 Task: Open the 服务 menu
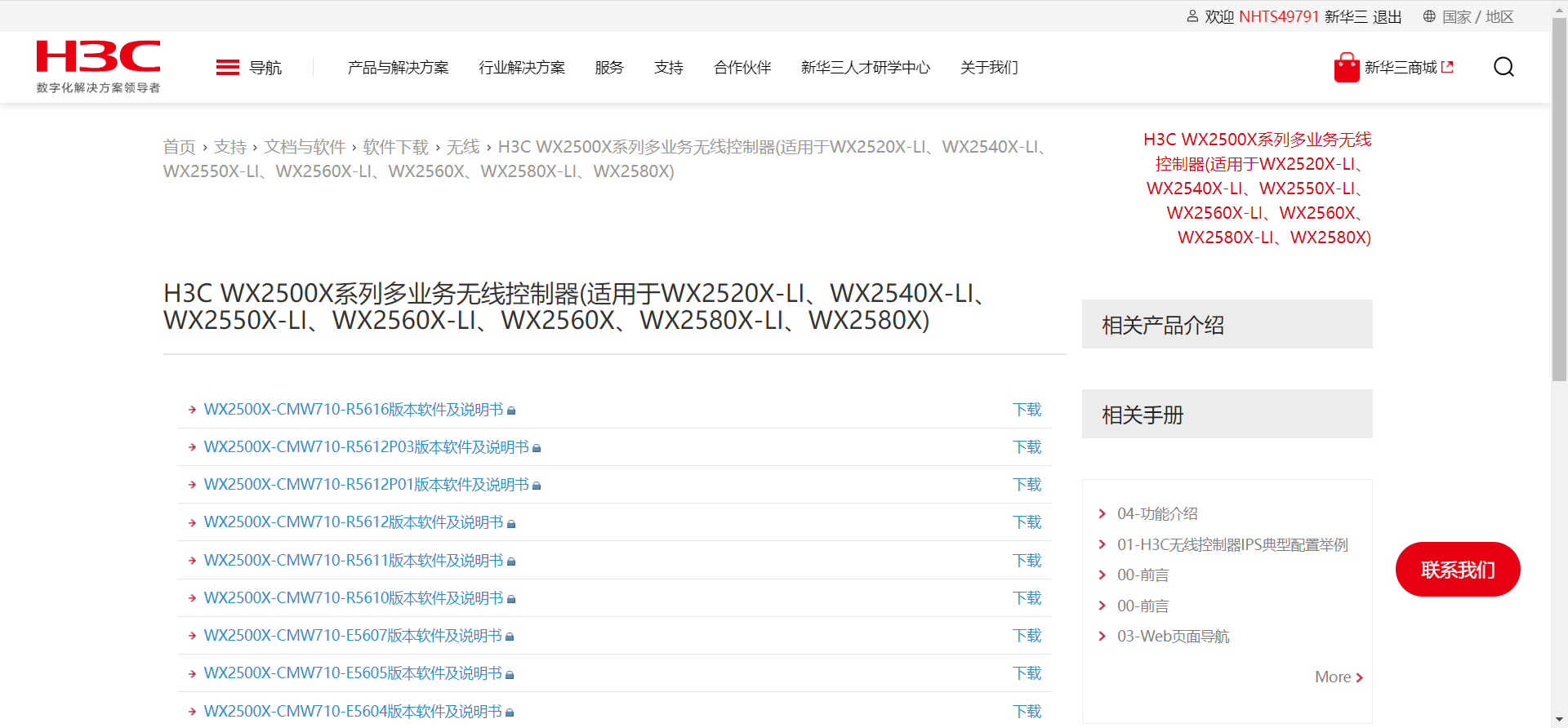point(609,67)
